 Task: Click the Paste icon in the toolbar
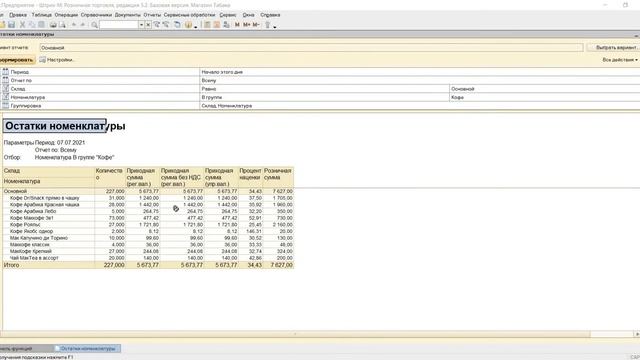(x=41, y=25)
